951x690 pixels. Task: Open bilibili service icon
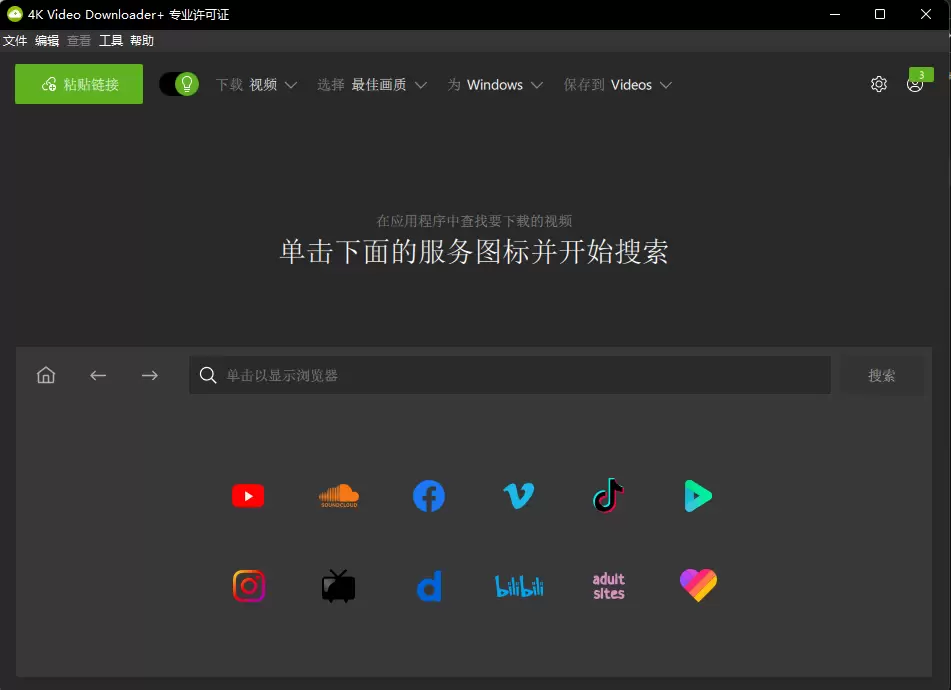tap(519, 586)
